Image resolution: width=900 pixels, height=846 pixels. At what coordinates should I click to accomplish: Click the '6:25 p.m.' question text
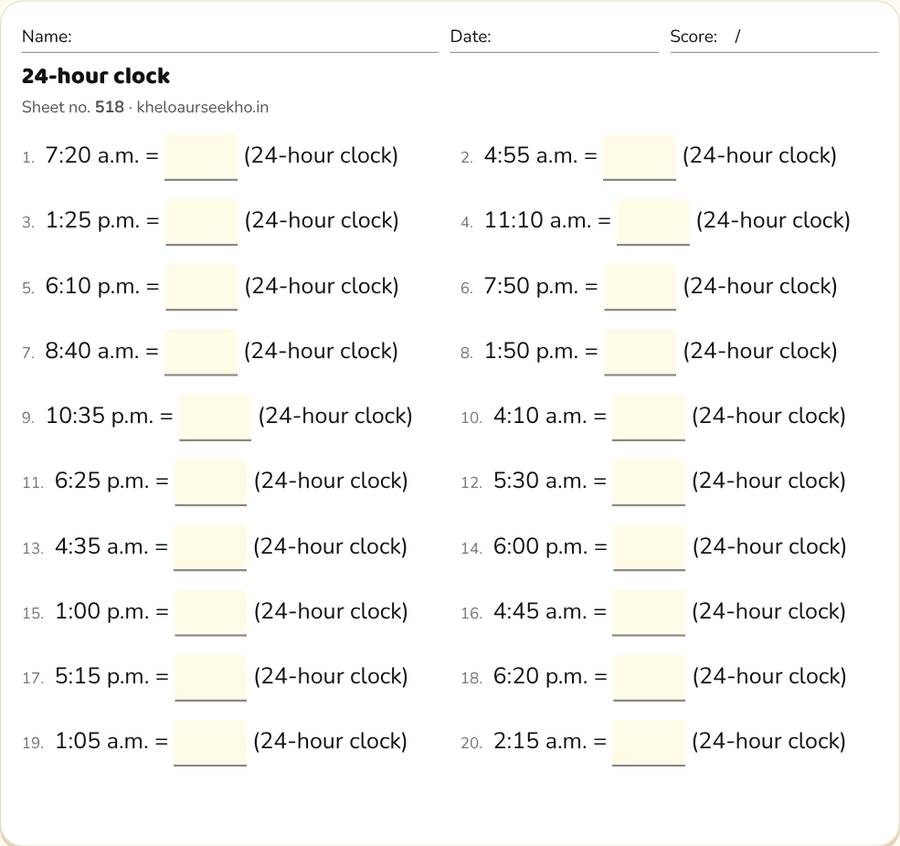[102, 481]
